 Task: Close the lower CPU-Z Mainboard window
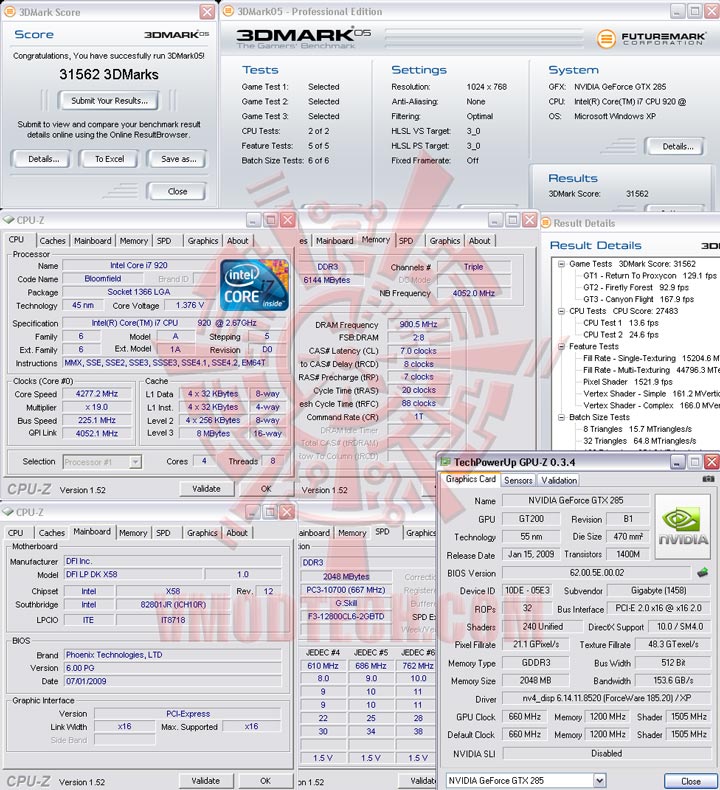point(287,512)
